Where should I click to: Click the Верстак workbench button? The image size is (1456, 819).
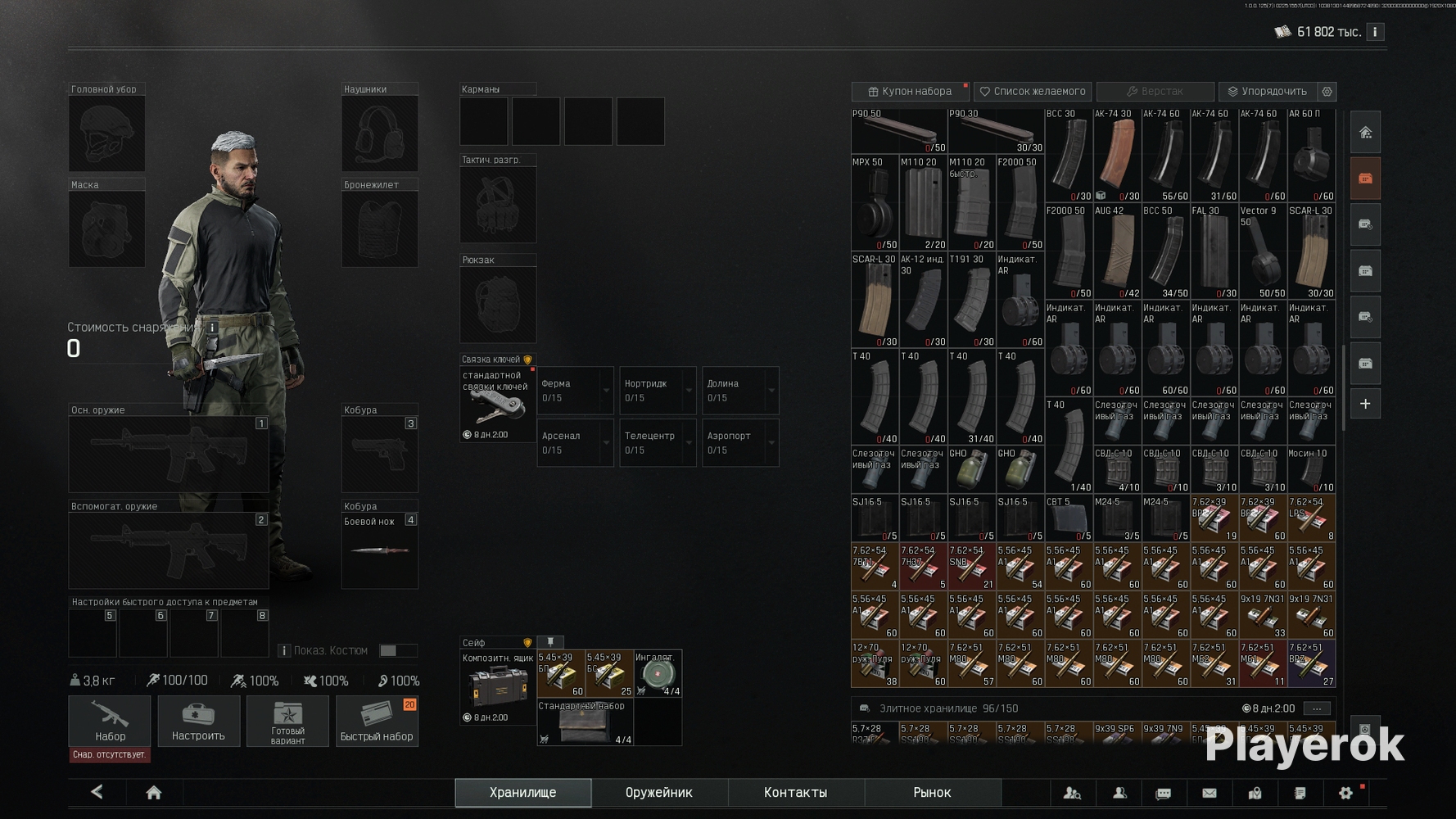(1155, 92)
